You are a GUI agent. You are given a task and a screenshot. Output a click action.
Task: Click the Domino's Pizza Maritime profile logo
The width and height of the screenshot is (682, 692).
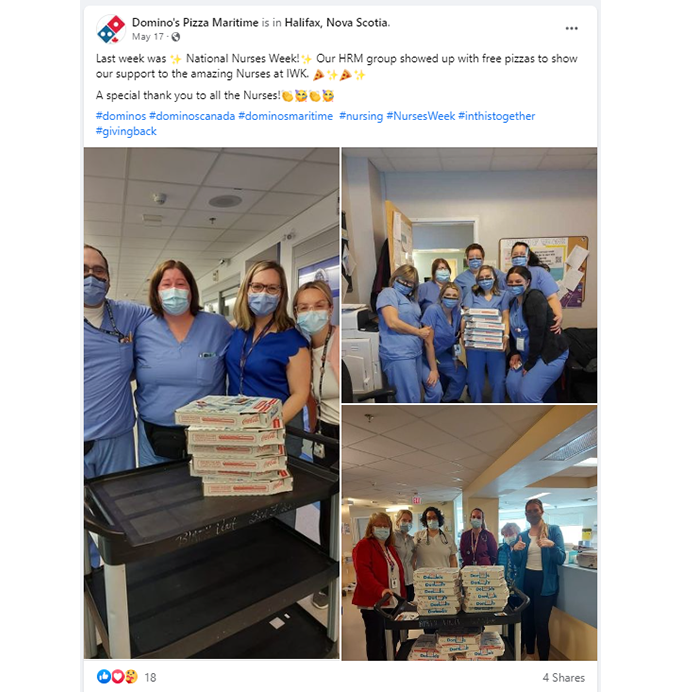click(111, 29)
